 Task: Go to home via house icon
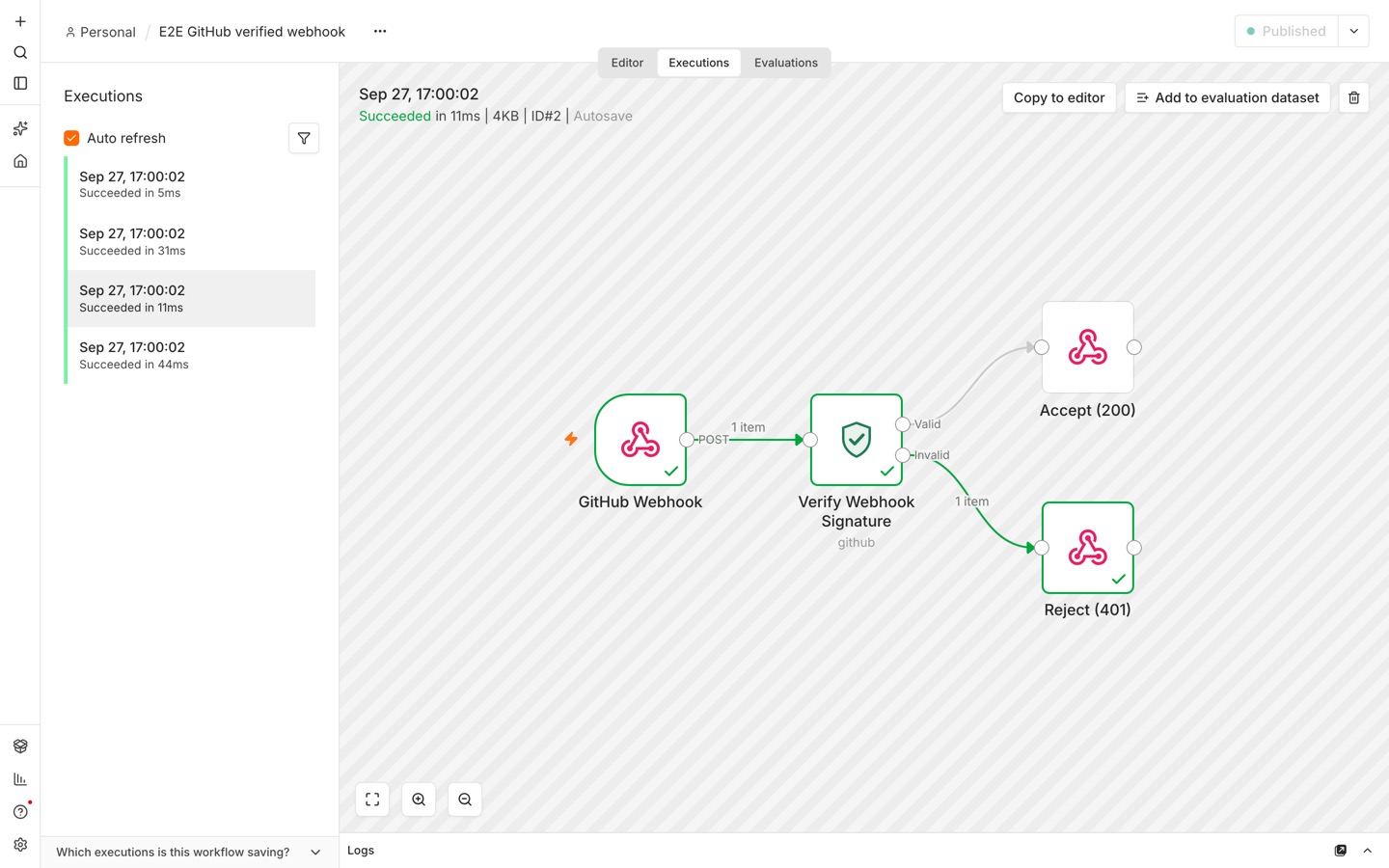[20, 161]
